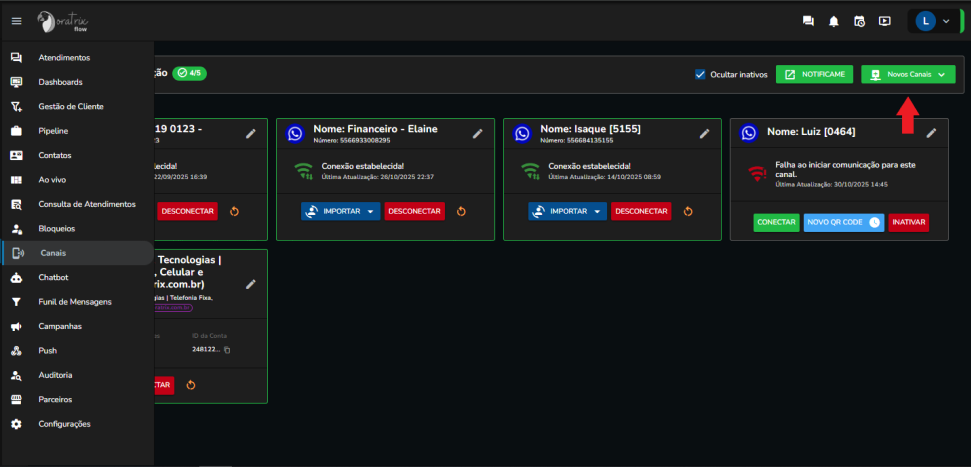Click the calendar clock icon in the header
The height and width of the screenshot is (467, 971).
pyautogui.click(x=859, y=21)
